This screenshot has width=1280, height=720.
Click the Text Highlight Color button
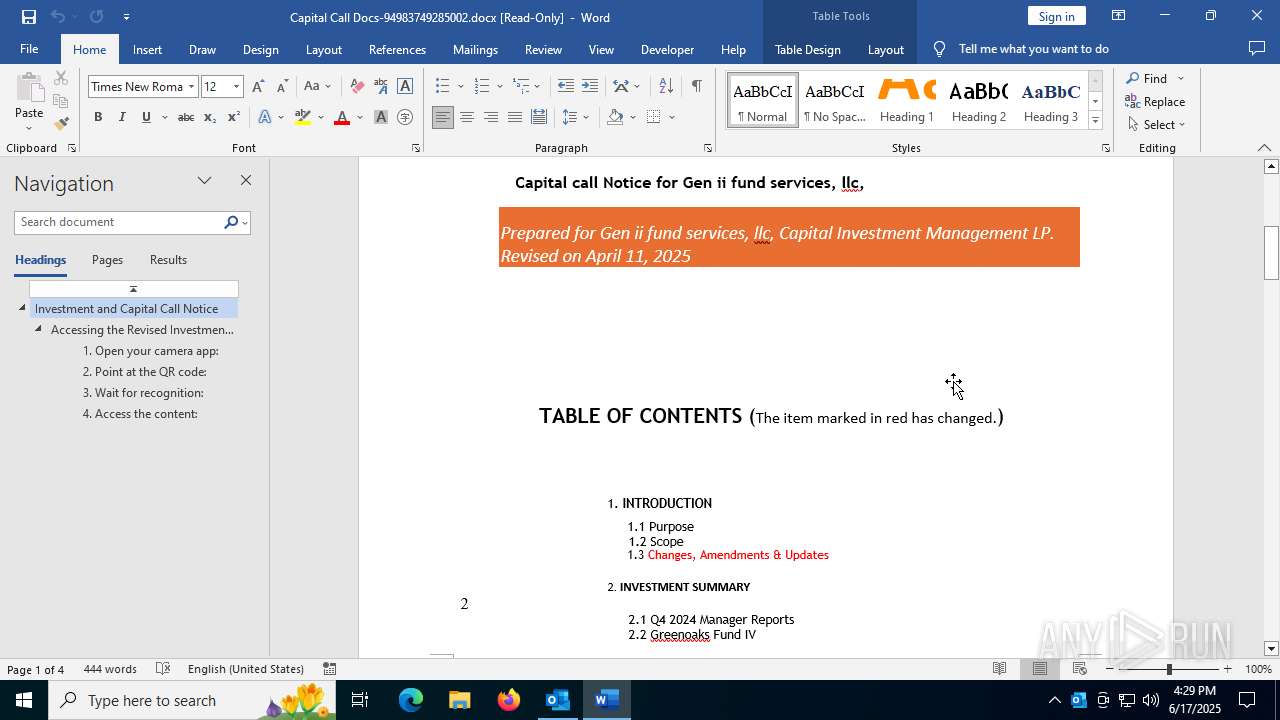point(303,117)
